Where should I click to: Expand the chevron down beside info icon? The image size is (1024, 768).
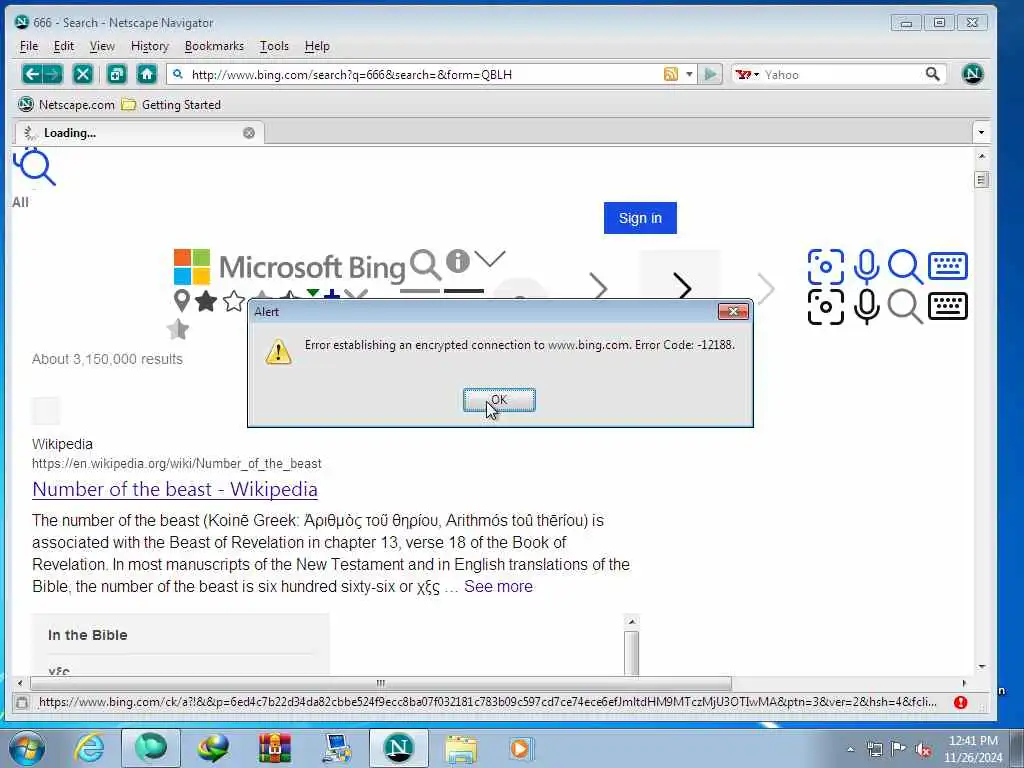(x=490, y=259)
